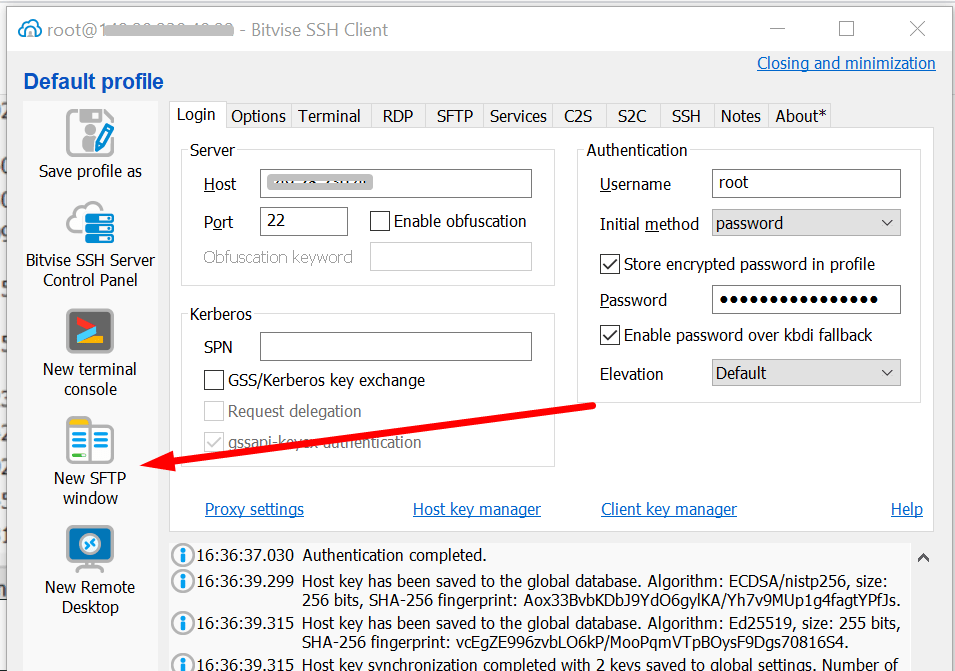955x671 pixels.
Task: Focus the Username field containing root
Action: coord(806,183)
